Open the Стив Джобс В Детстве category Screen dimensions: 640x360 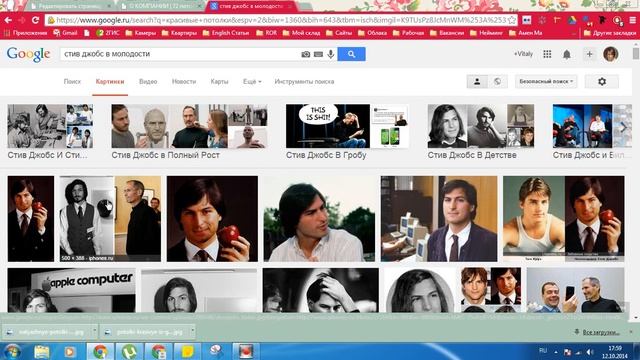(481, 131)
